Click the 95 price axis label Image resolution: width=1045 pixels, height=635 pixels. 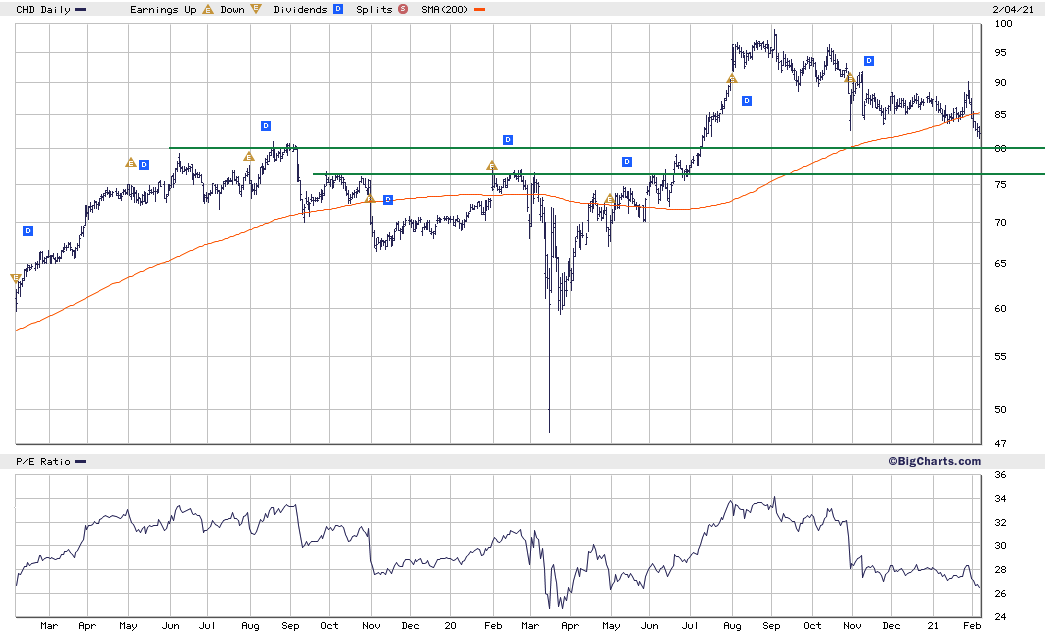click(x=1000, y=53)
